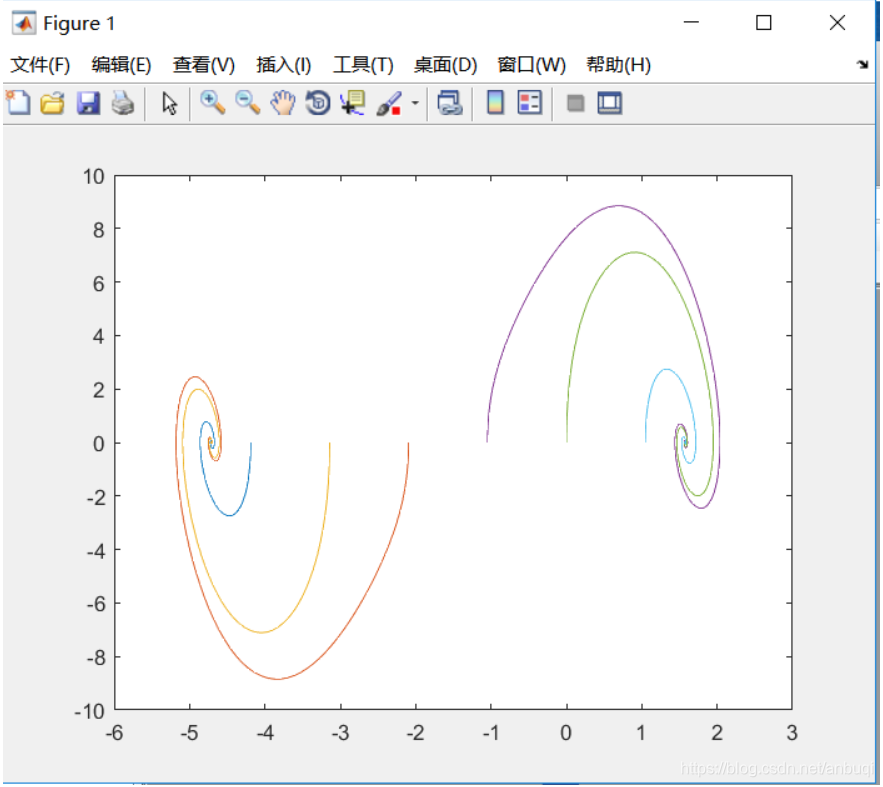Save the figure using the floppy disk icon

pyautogui.click(x=88, y=104)
